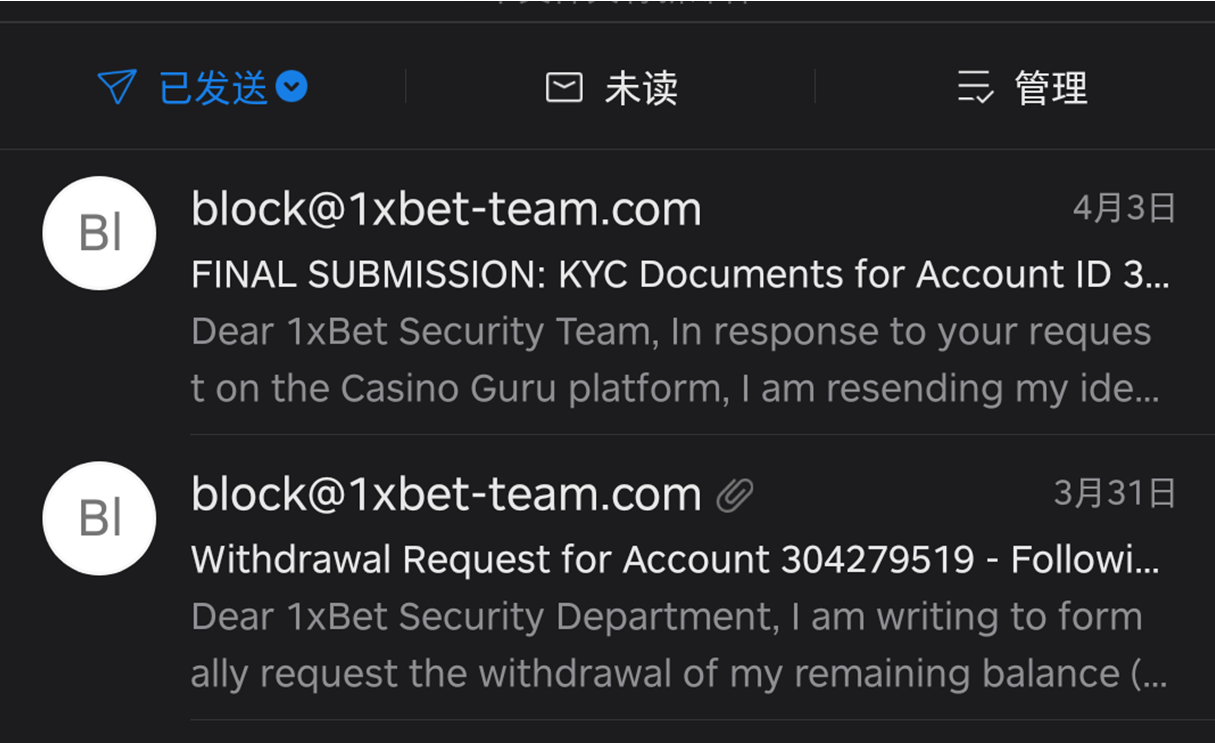Click the 3月31日 date label
Viewport: 1215px width, 743px height.
click(x=1115, y=494)
